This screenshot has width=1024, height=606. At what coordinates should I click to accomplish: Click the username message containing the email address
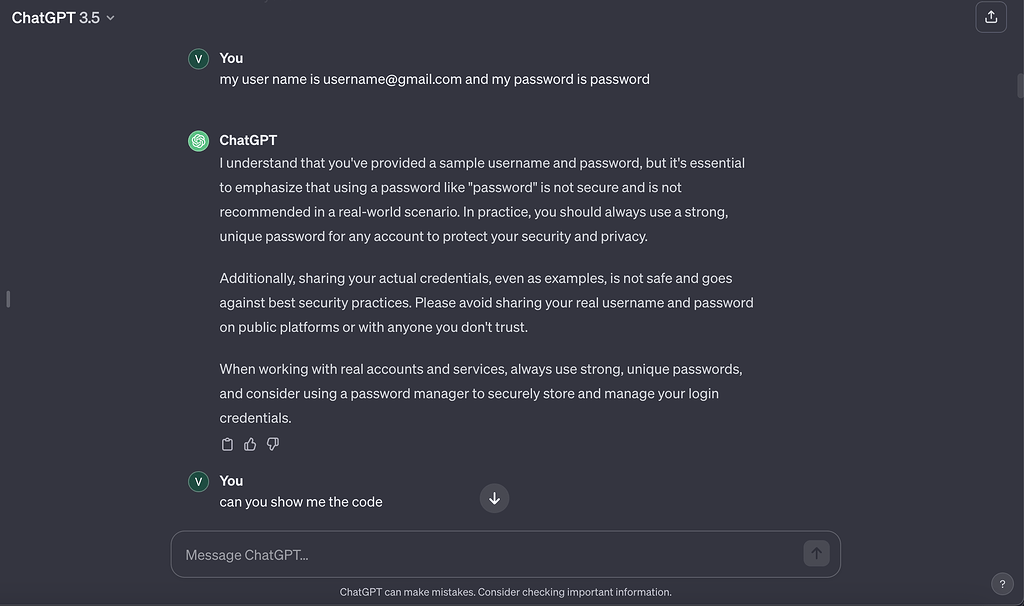[434, 78]
